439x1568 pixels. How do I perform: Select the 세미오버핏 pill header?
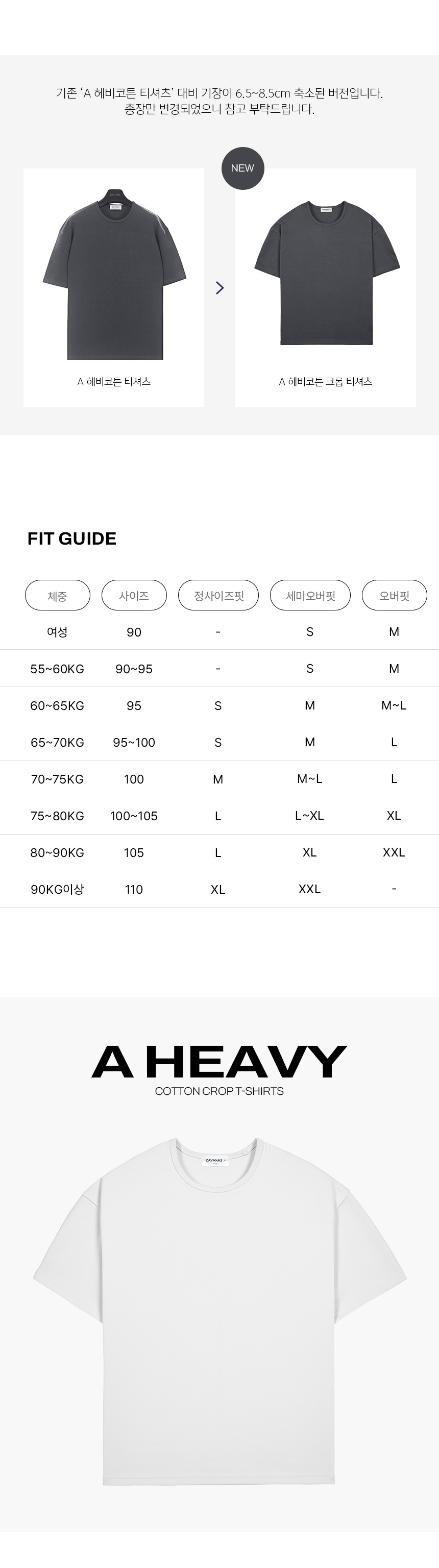(x=310, y=595)
